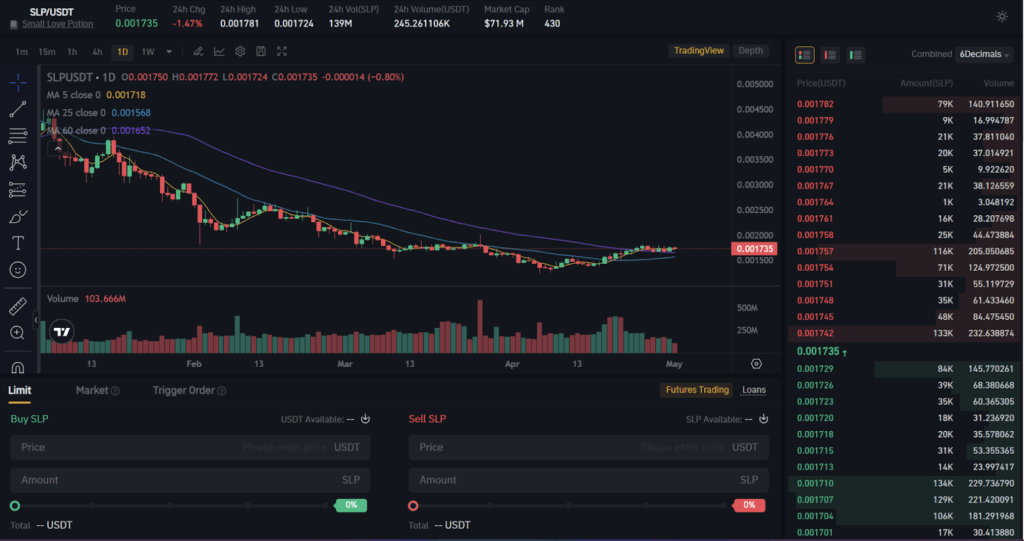
Task: Switch chart to 4h interval
Action: click(97, 52)
